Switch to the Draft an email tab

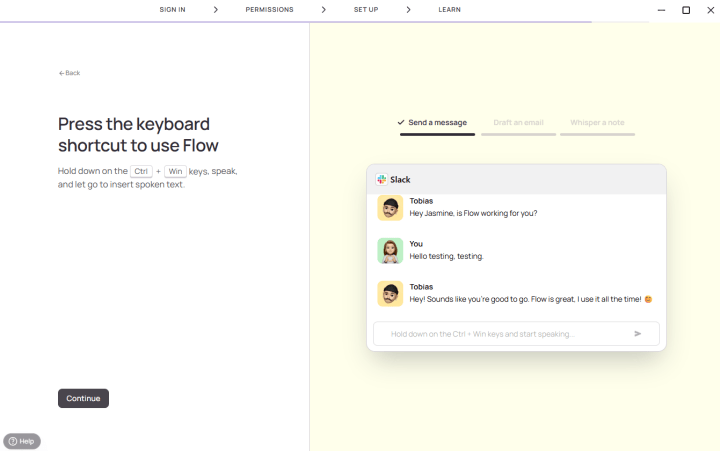tap(518, 123)
